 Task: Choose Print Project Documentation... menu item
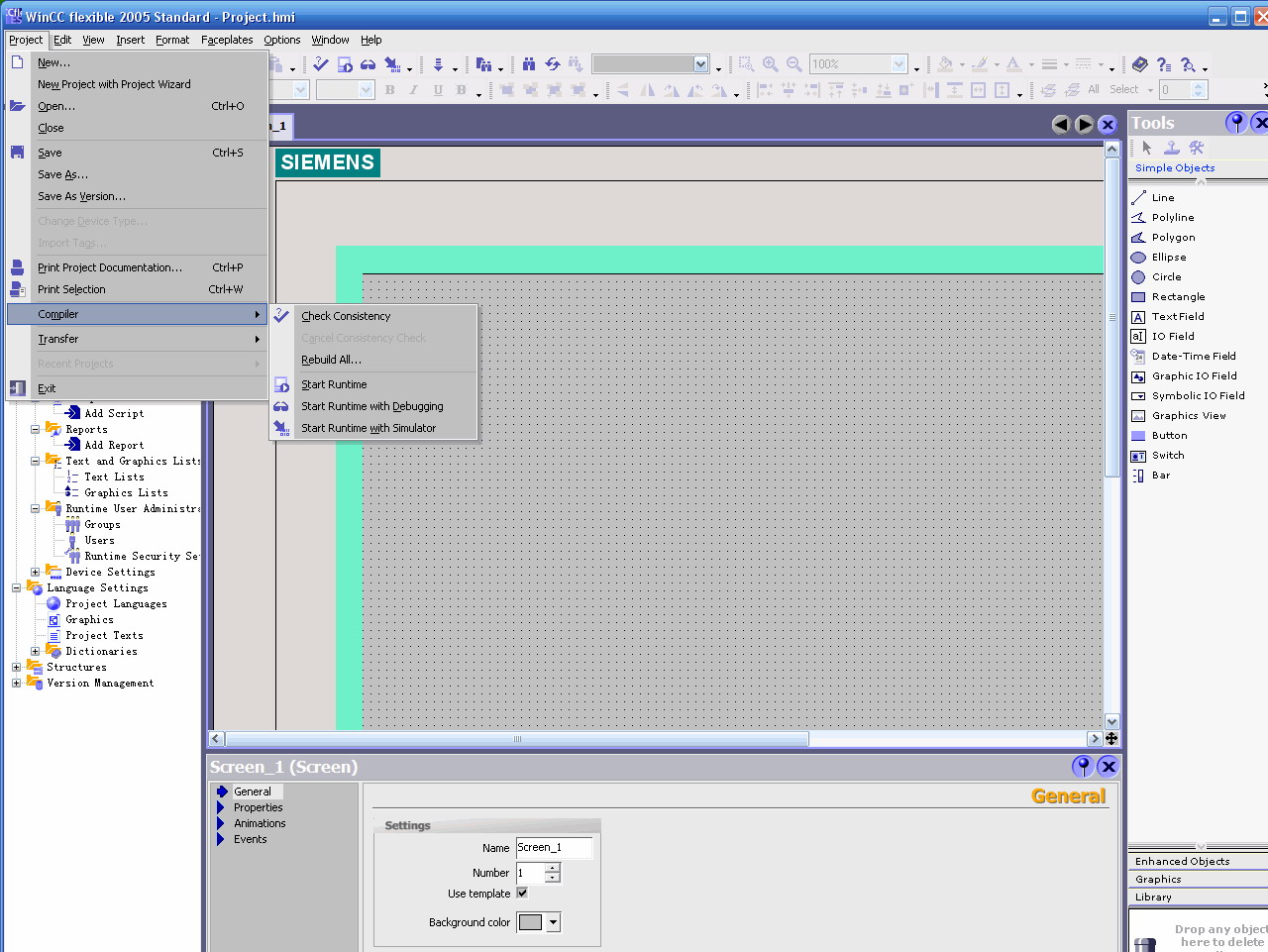click(137, 267)
